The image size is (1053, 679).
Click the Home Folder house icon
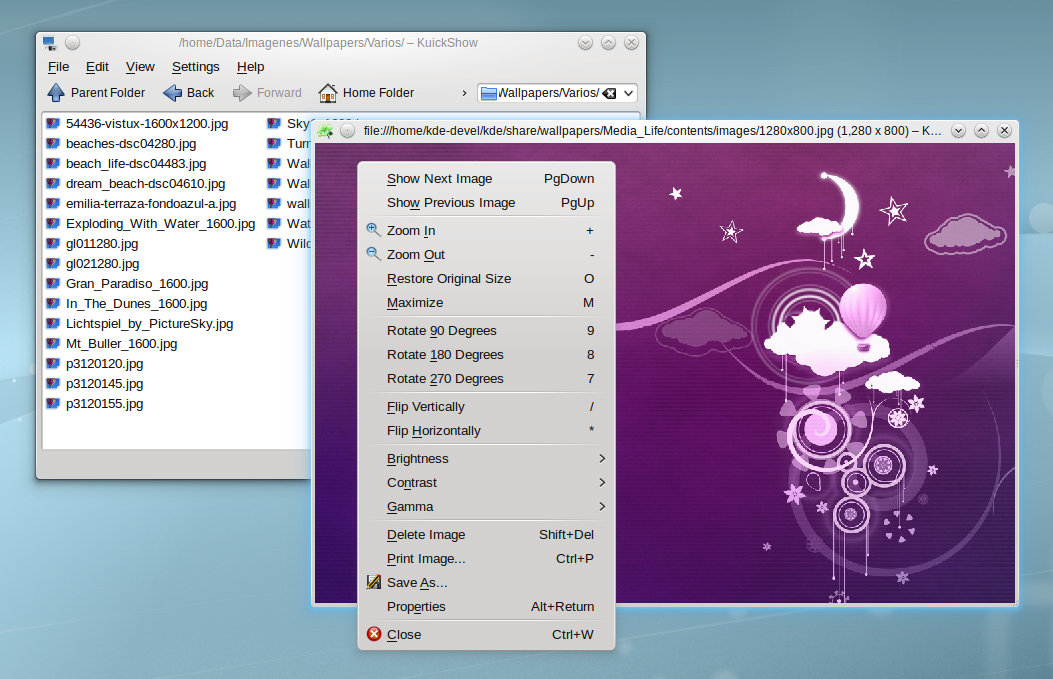pos(328,93)
